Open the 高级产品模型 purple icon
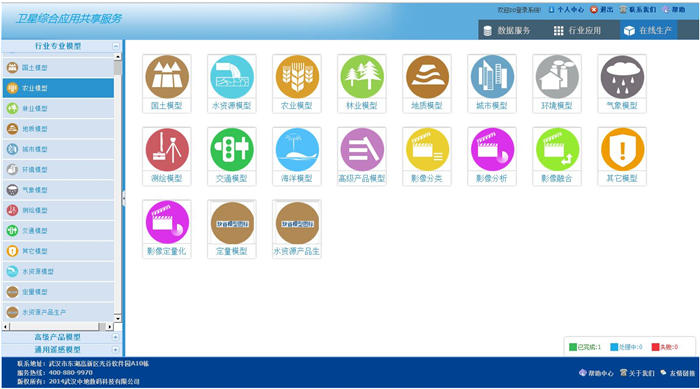Screen dimensions: 700x389 pos(362,156)
